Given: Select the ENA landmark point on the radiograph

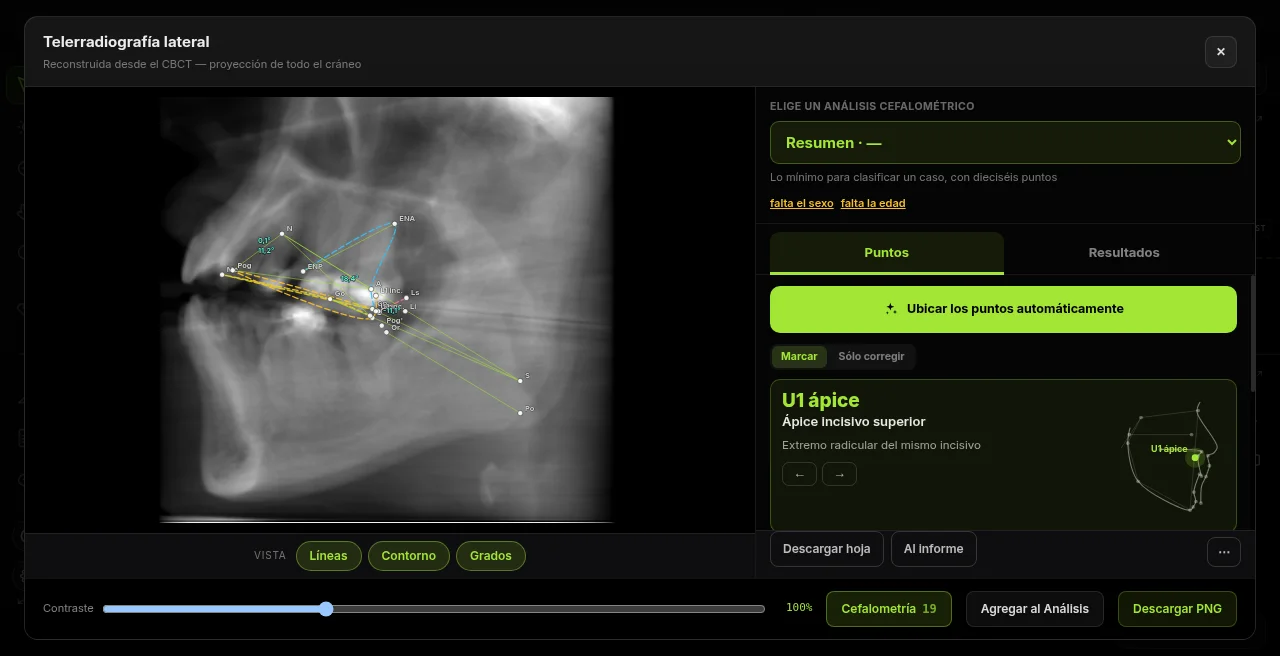Looking at the screenshot, I should [x=394, y=223].
